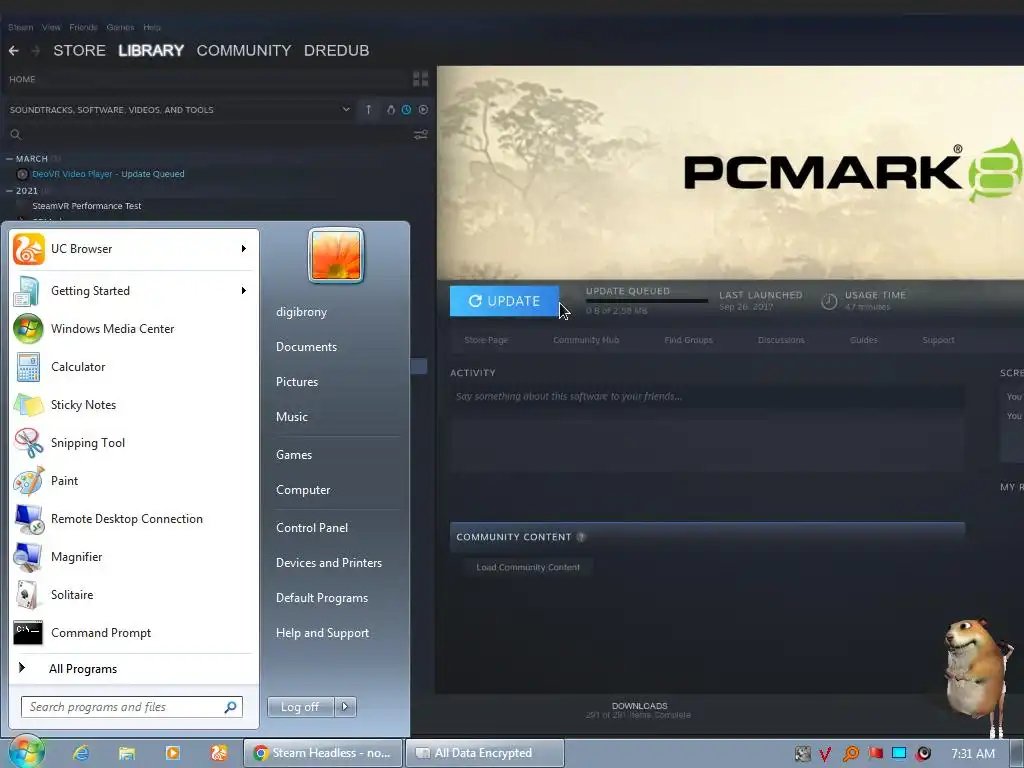This screenshot has height=768, width=1024.
Task: Open Downloads status at bottom
Action: coord(639,710)
